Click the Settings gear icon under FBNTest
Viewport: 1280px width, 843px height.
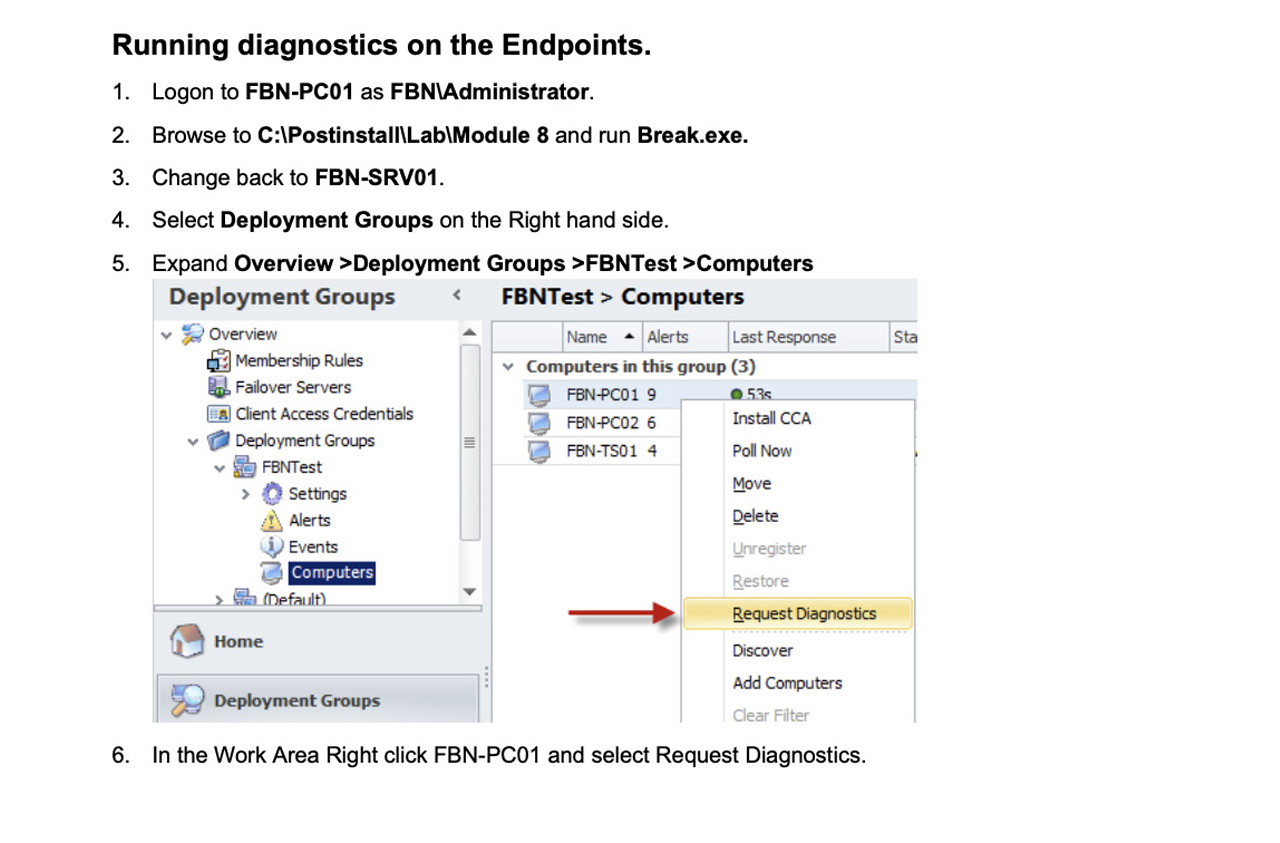point(272,494)
